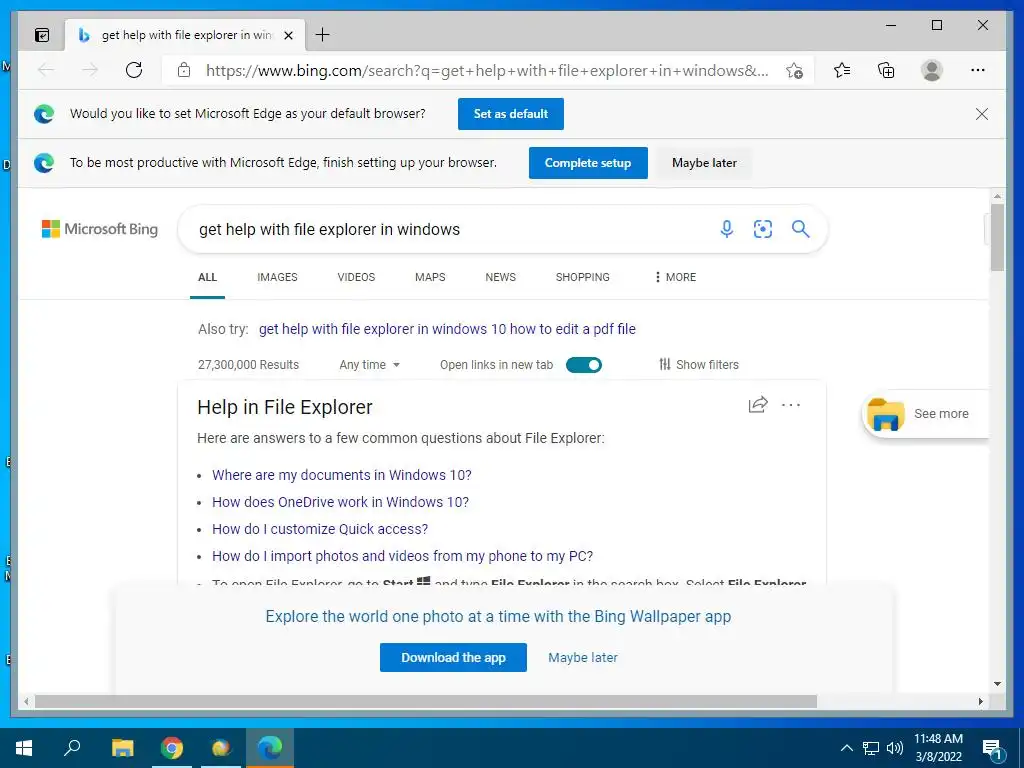The image size is (1024, 768).
Task: Open more options ellipsis on answer card
Action: tap(791, 405)
